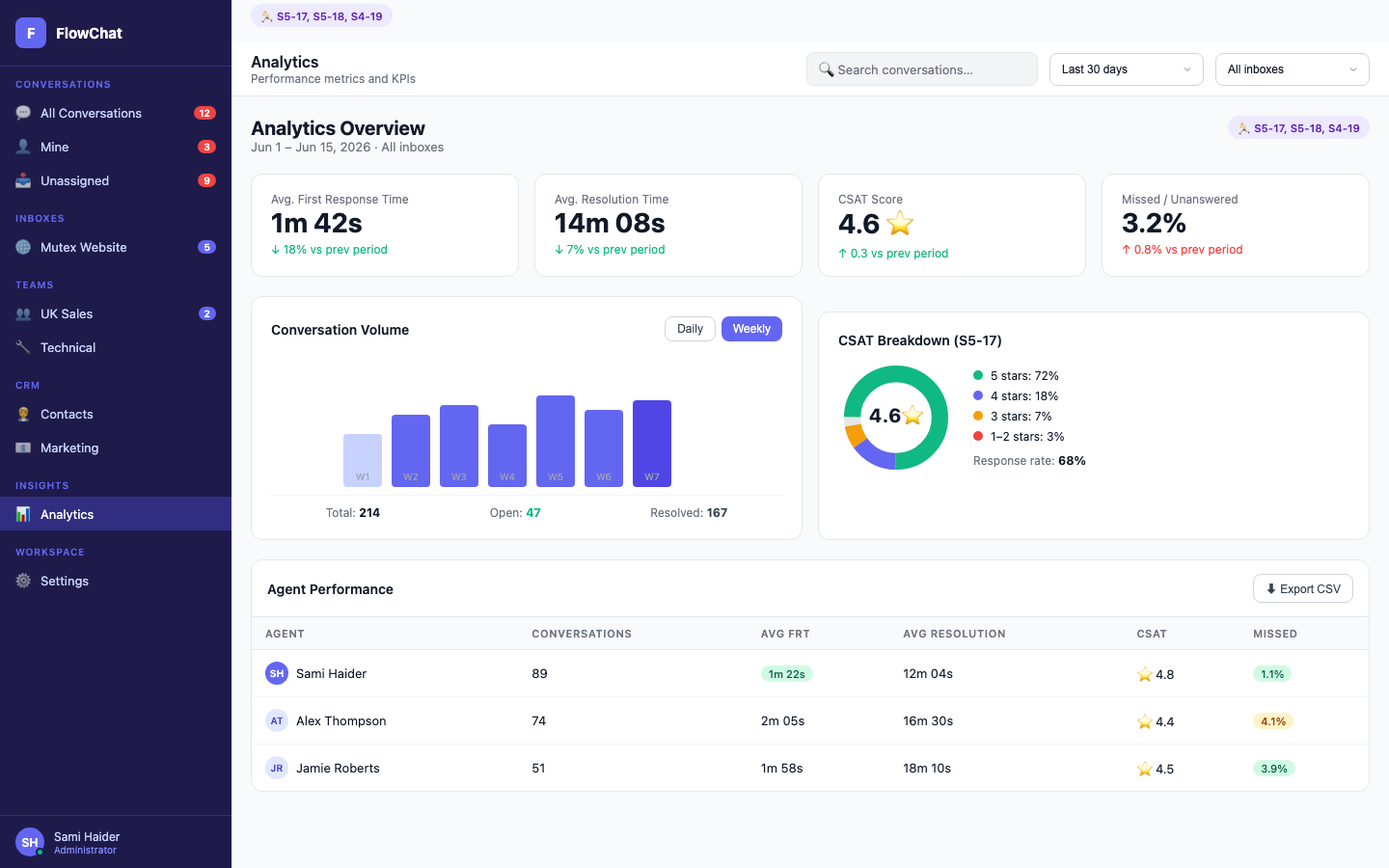
Task: Click the Sami Haider agent name in table
Action: click(331, 673)
